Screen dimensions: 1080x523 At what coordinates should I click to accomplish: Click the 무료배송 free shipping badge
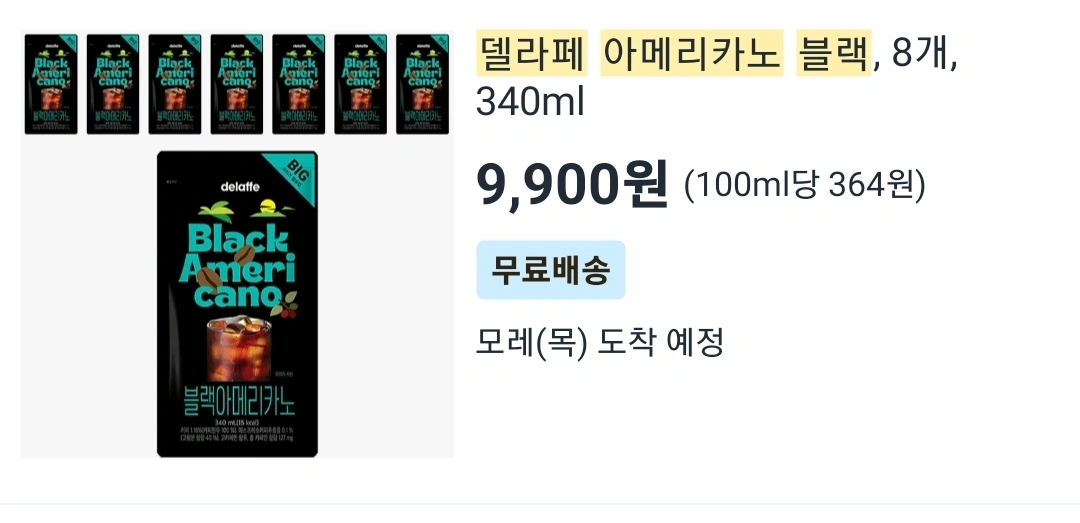point(551,270)
